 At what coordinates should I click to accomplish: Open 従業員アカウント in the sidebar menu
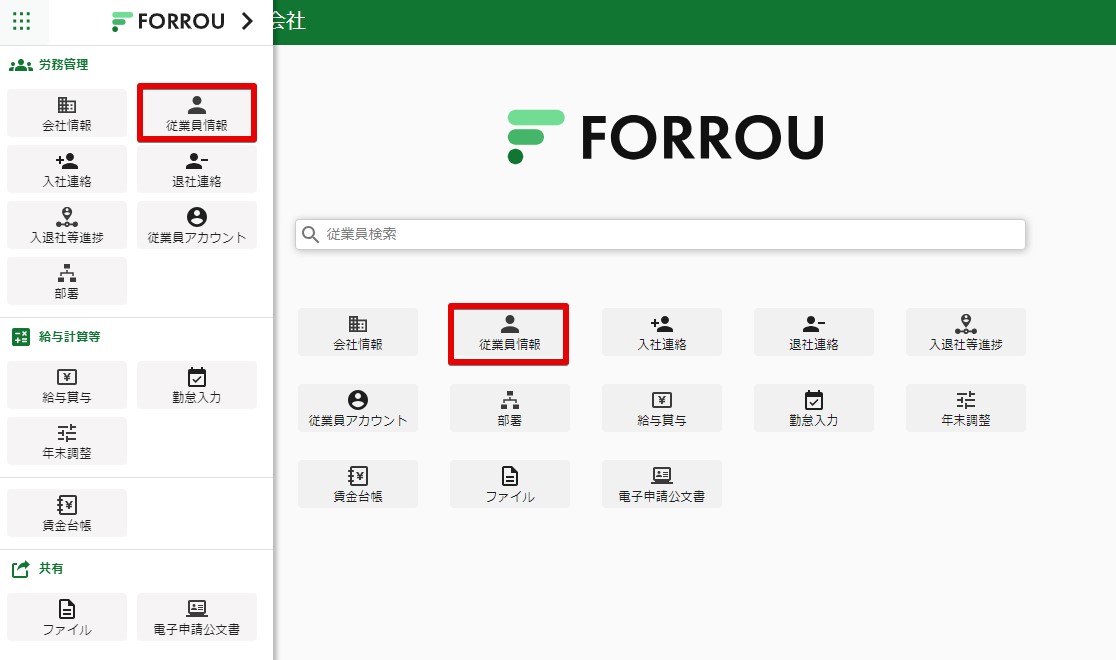click(x=197, y=225)
